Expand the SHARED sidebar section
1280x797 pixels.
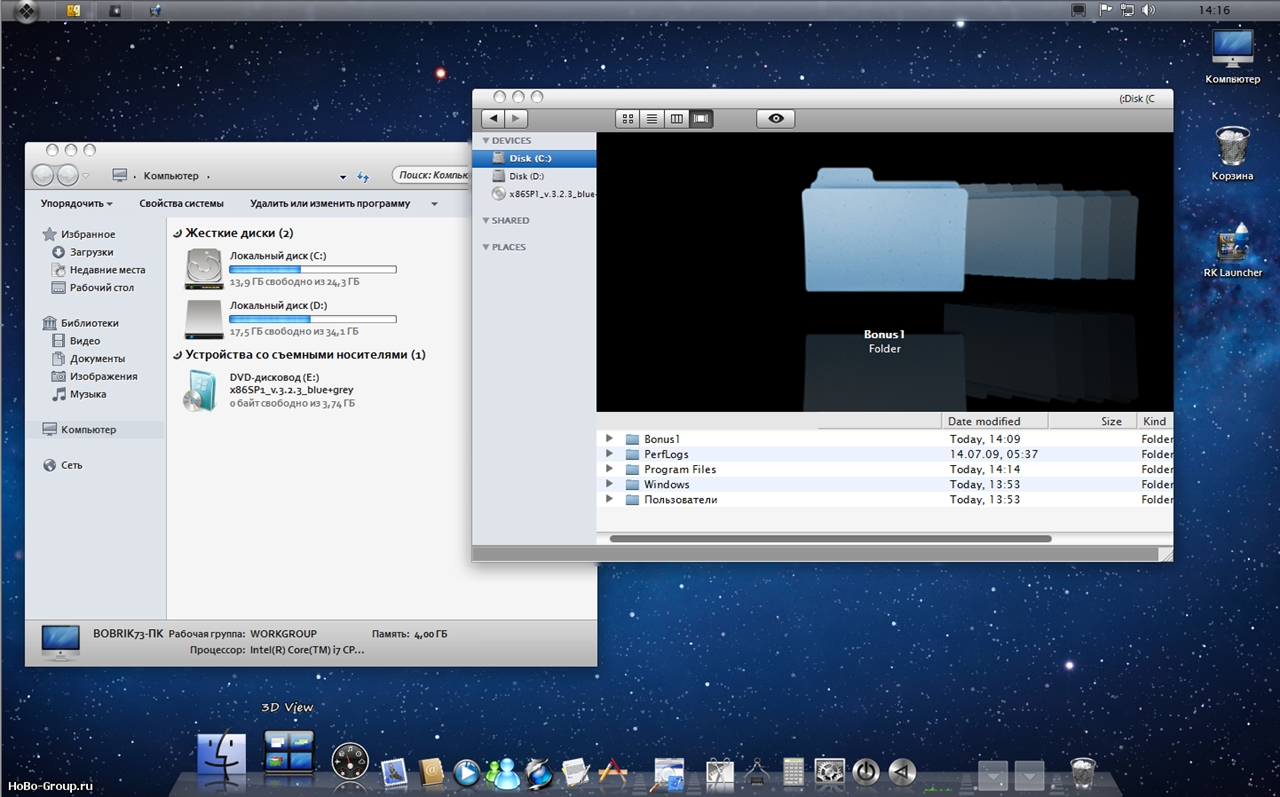pos(486,221)
